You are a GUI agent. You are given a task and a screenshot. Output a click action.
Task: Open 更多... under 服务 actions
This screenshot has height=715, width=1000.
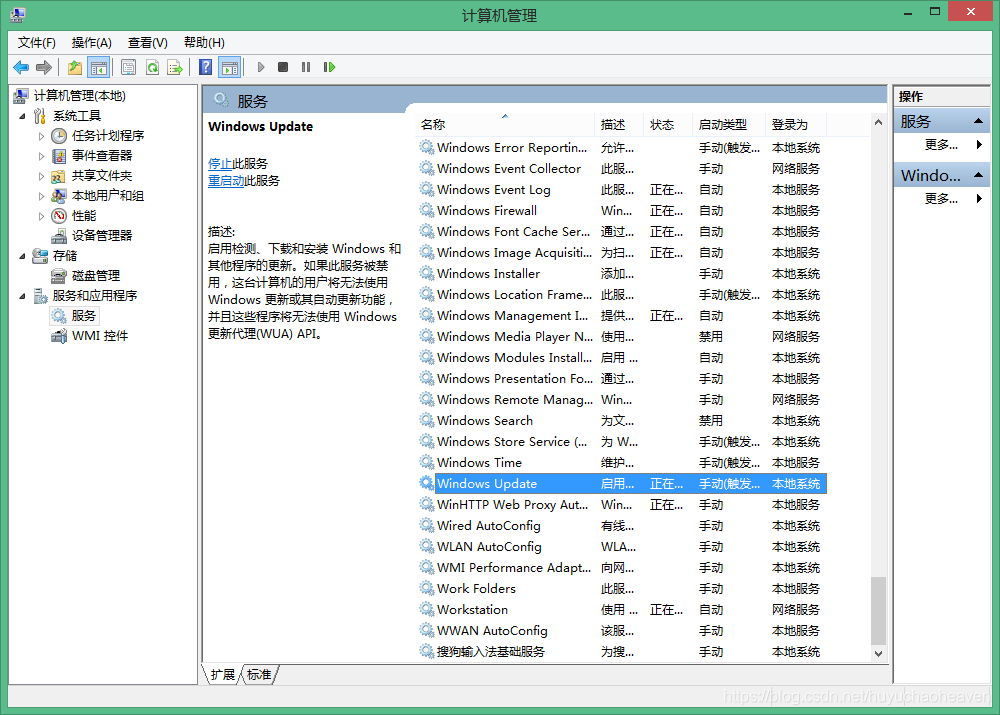(941, 145)
